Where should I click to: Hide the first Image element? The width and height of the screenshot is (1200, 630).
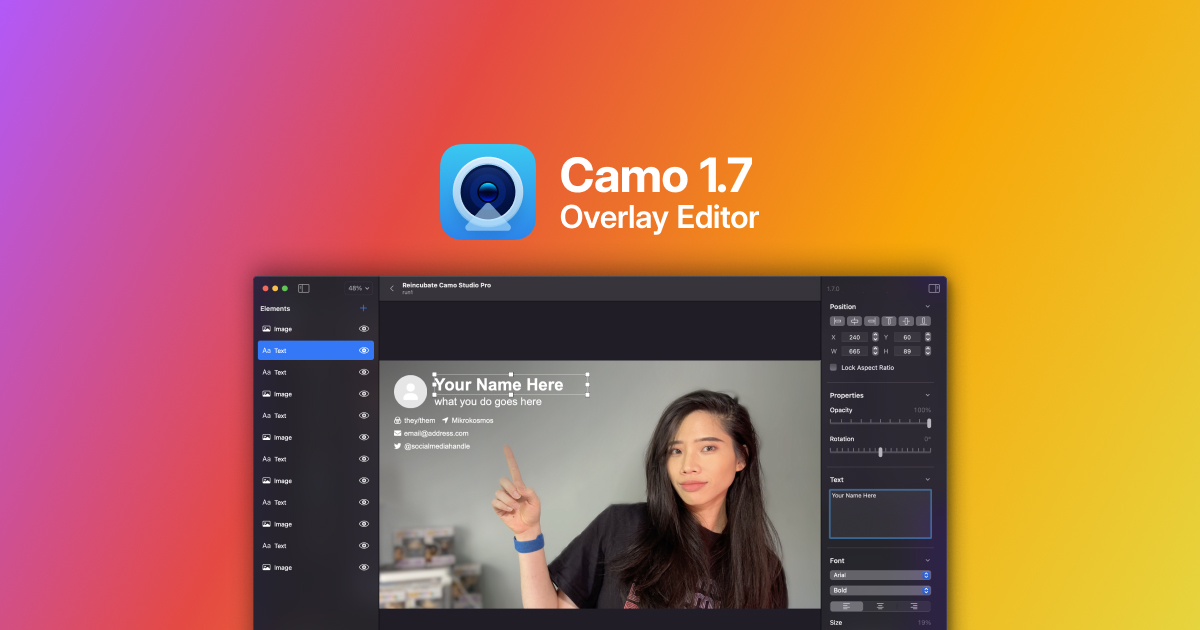coord(364,329)
